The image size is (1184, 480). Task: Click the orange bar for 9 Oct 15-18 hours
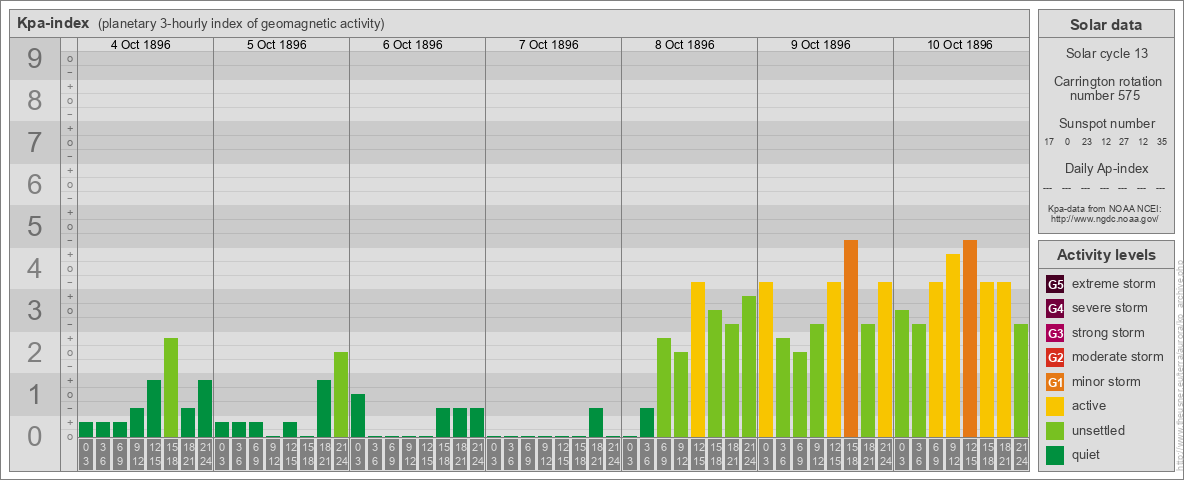coord(851,338)
